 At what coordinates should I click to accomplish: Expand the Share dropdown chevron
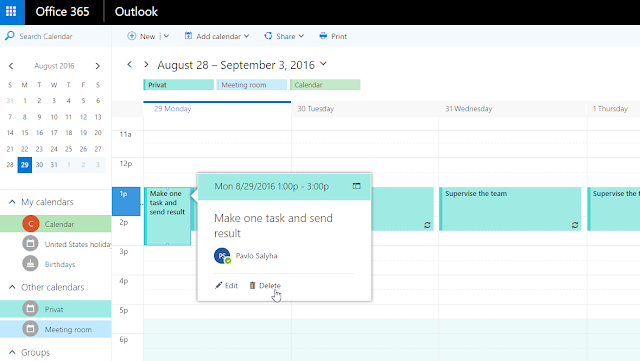tap(301, 36)
